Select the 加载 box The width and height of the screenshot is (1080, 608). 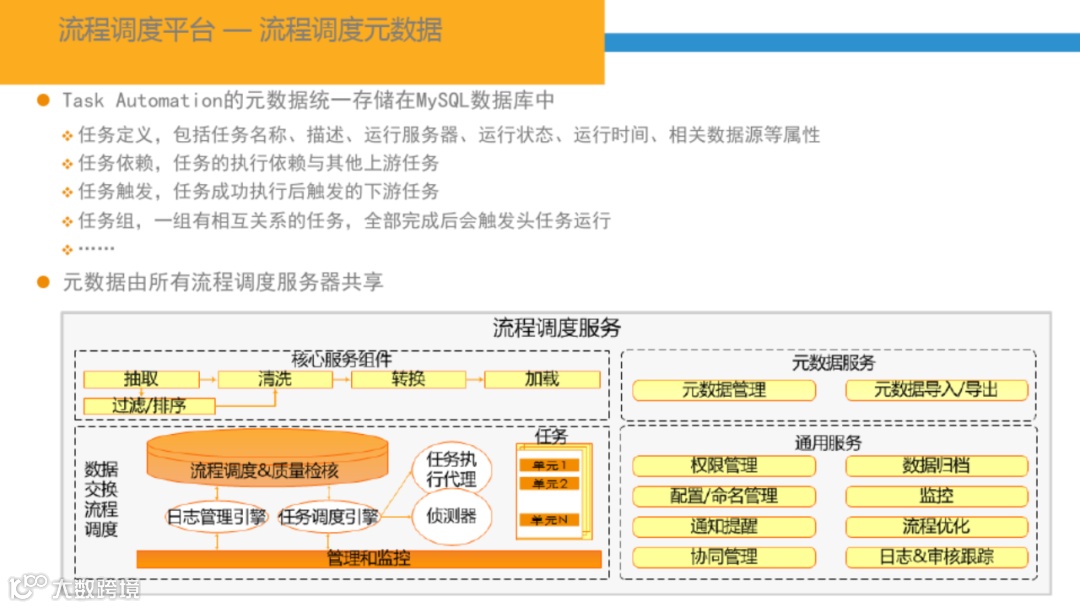tap(542, 379)
